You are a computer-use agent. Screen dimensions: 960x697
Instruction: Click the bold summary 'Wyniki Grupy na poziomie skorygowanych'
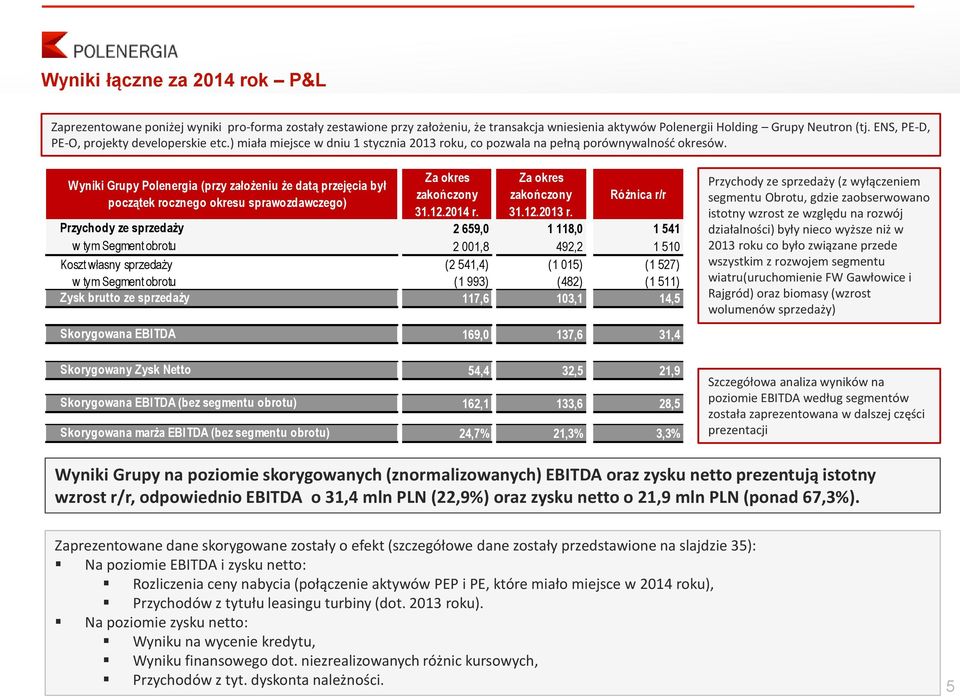coord(492,485)
